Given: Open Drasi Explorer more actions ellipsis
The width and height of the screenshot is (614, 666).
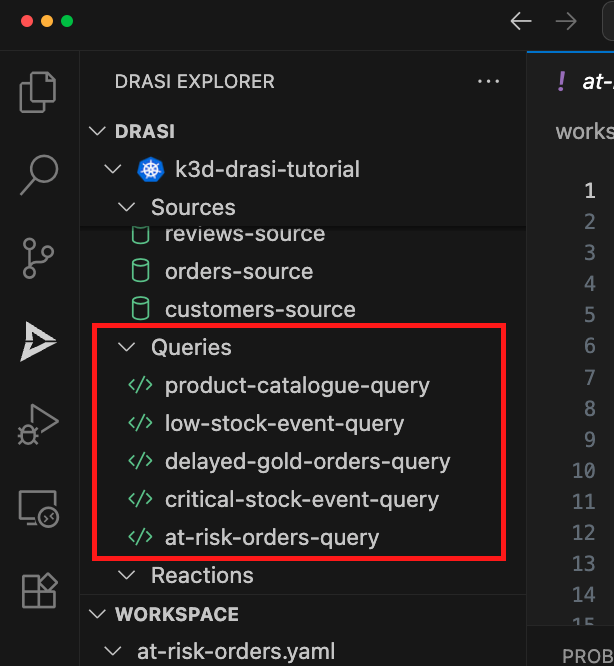Looking at the screenshot, I should click(488, 81).
